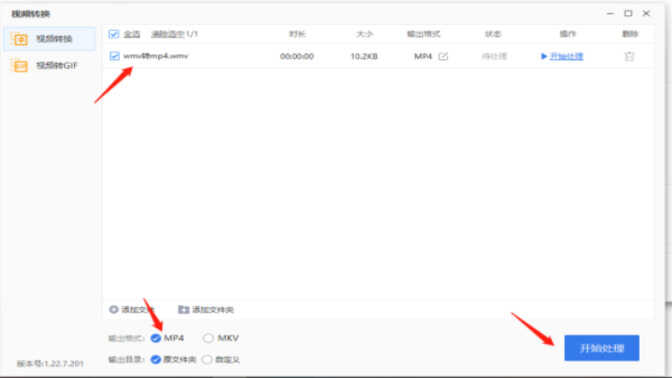Click the 添加文件 add file button

[131, 309]
